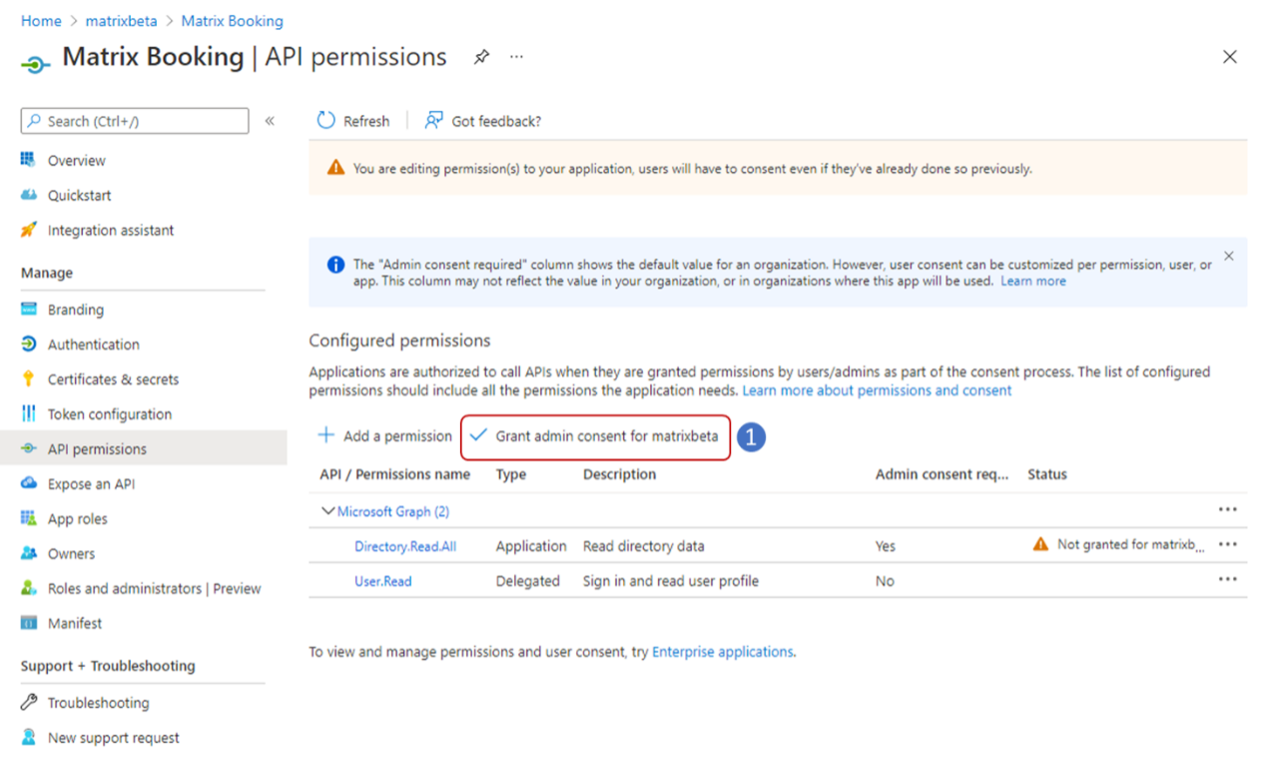Close the API permissions blade
This screenshot has width=1271, height=760.
tap(1230, 57)
